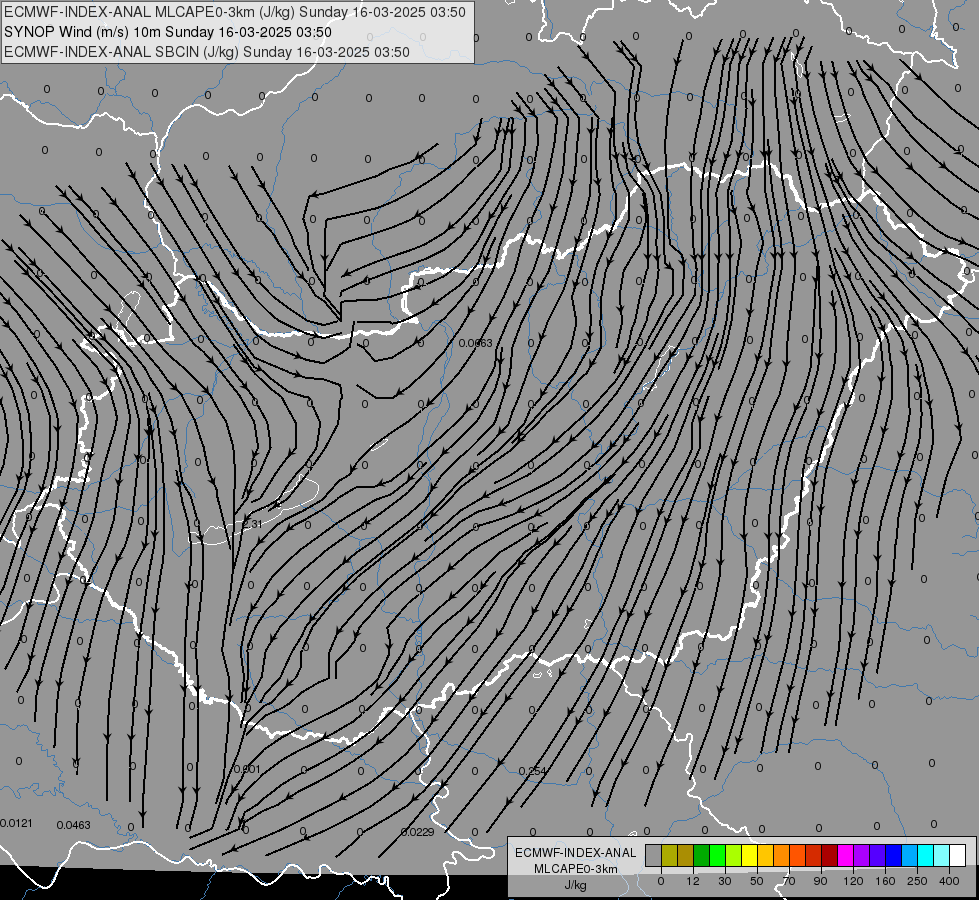Click the 0.0063 value on the map
Viewport: 979px width, 900px height.
click(475, 343)
